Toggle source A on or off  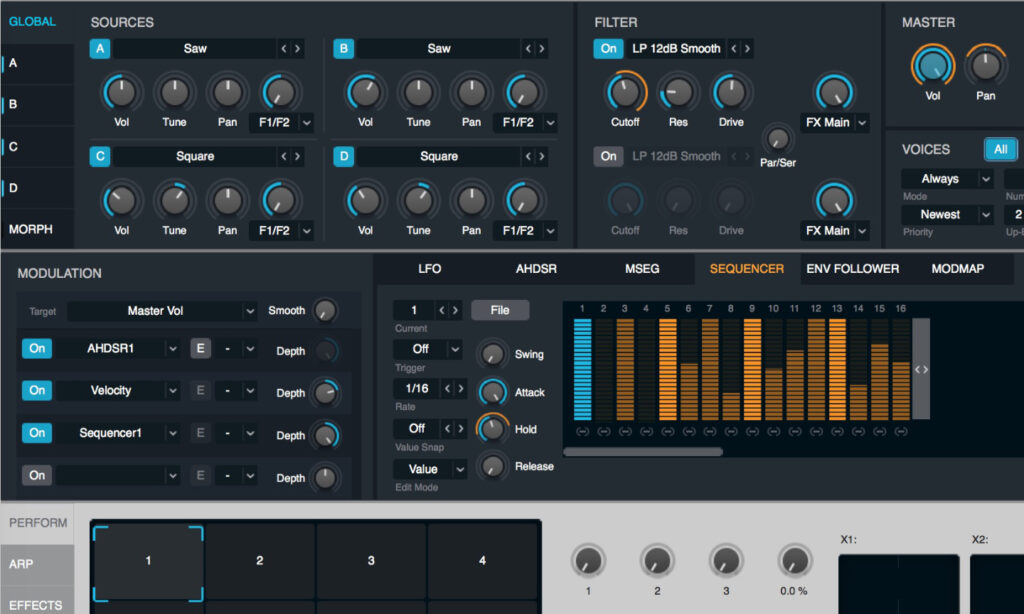[100, 48]
